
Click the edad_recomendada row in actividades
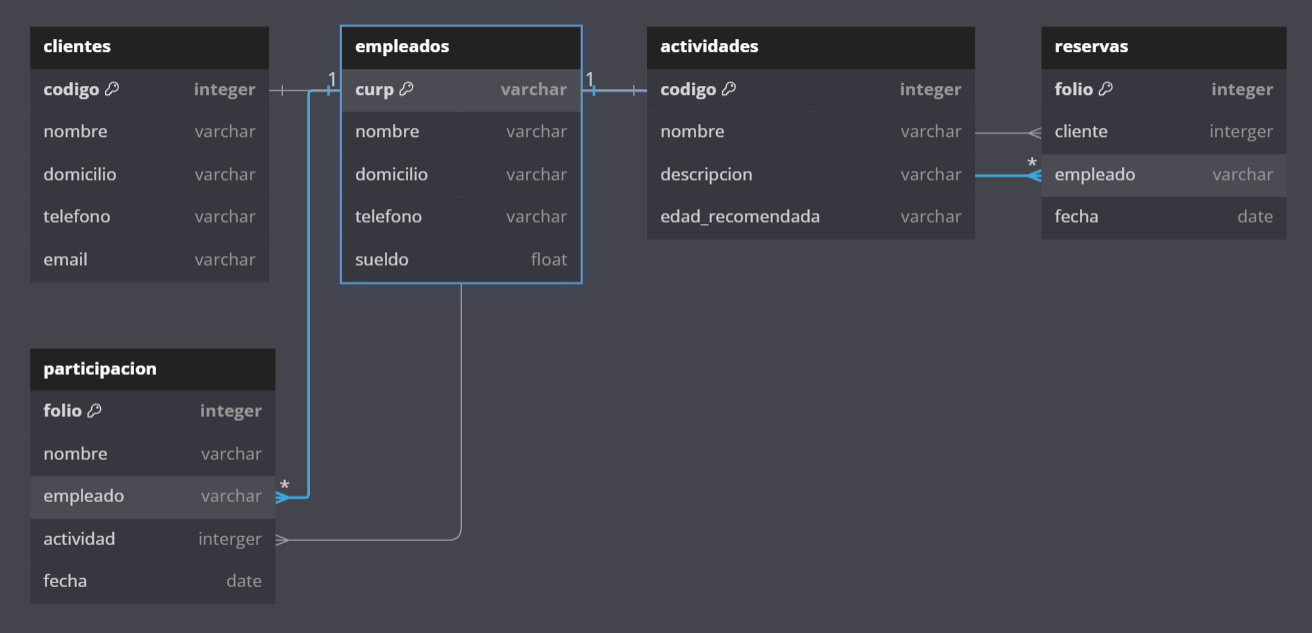pyautogui.click(x=810, y=217)
